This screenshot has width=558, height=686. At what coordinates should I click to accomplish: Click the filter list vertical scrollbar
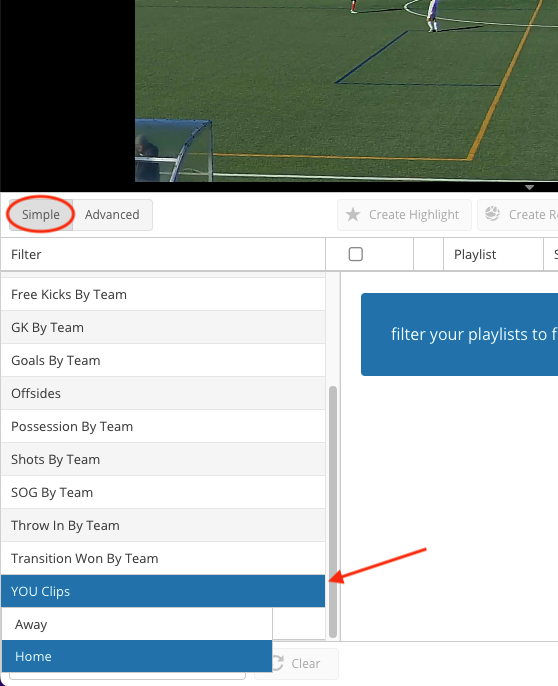click(x=333, y=511)
